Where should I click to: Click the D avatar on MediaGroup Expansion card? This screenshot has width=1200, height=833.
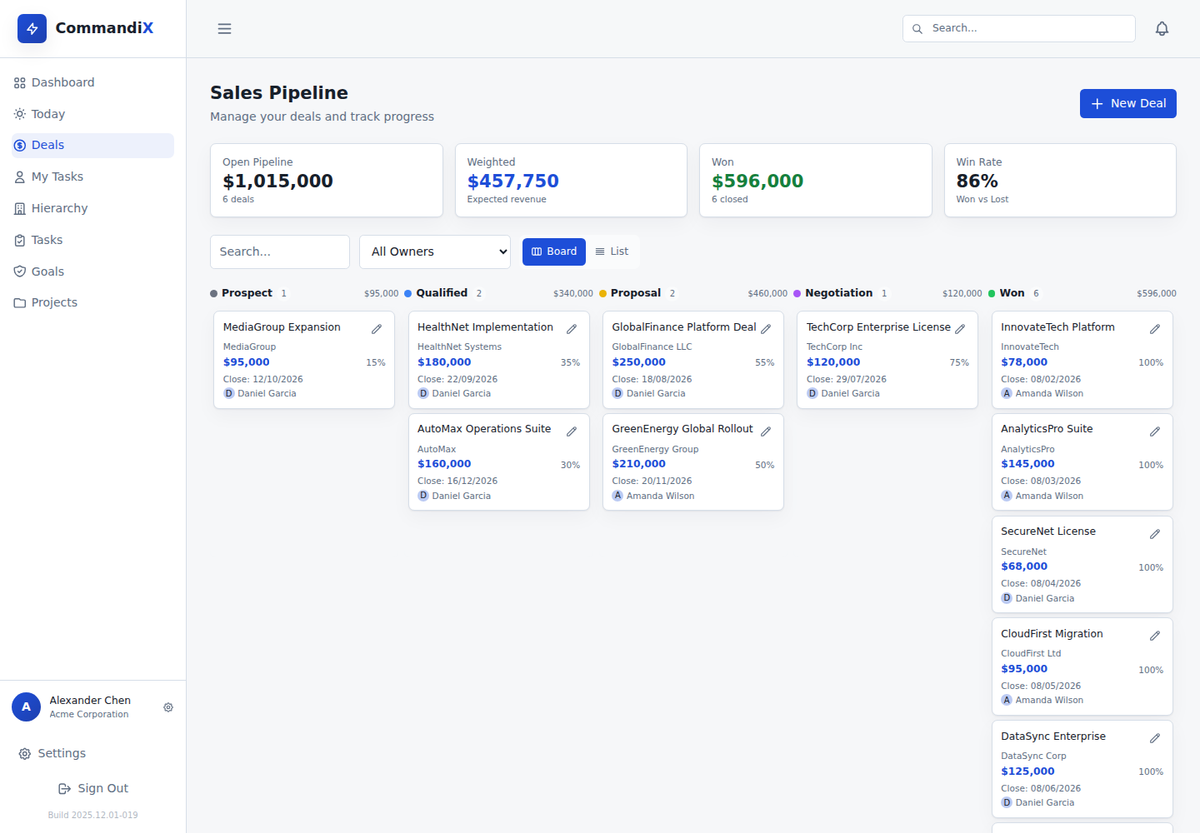(229, 393)
